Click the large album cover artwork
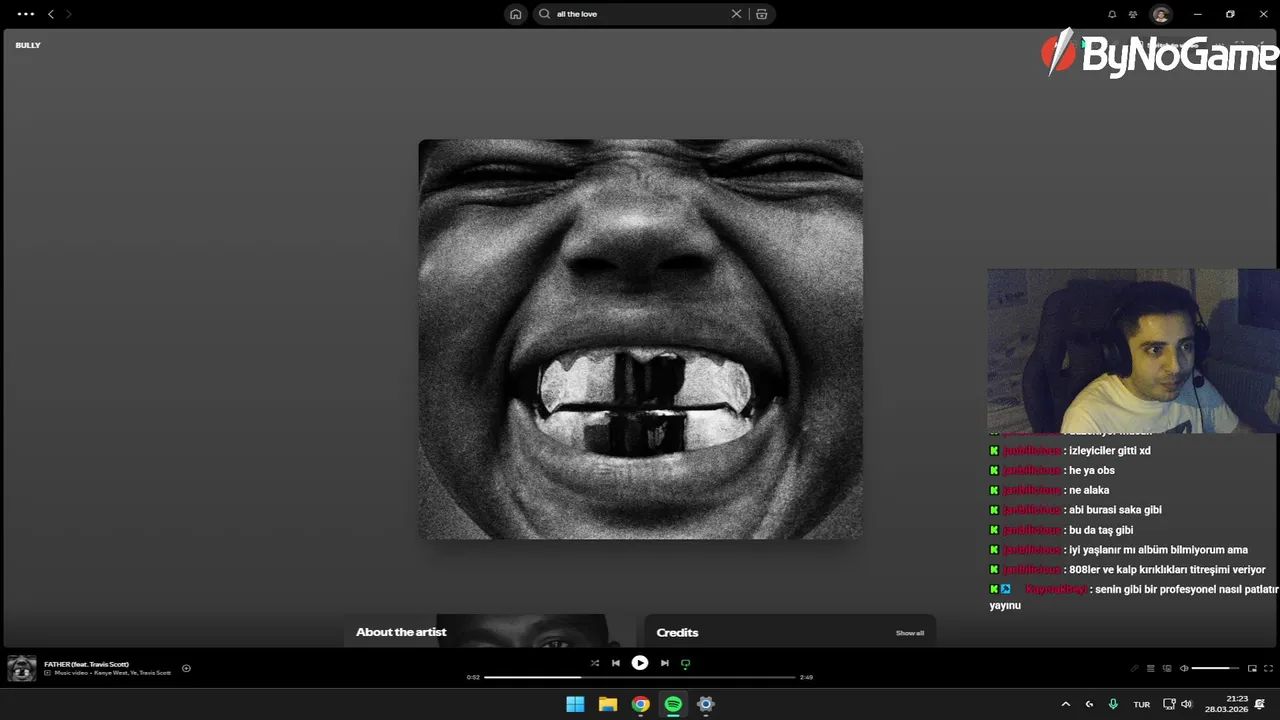Screen dimensions: 1280x720 (640, 339)
